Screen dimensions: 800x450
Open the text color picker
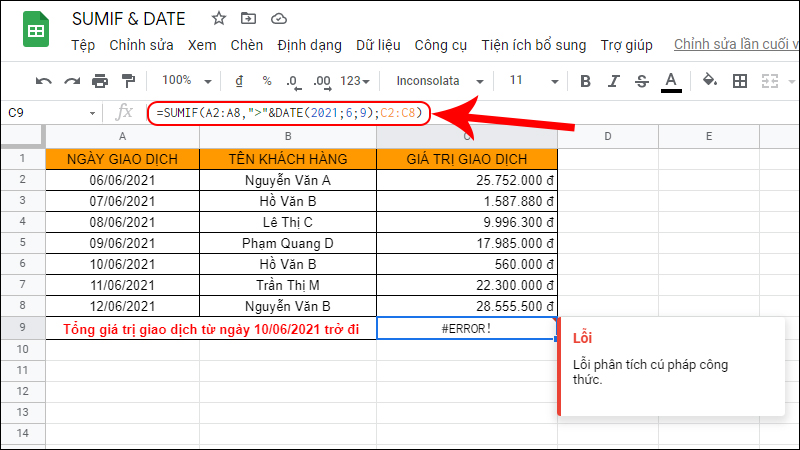[671, 81]
